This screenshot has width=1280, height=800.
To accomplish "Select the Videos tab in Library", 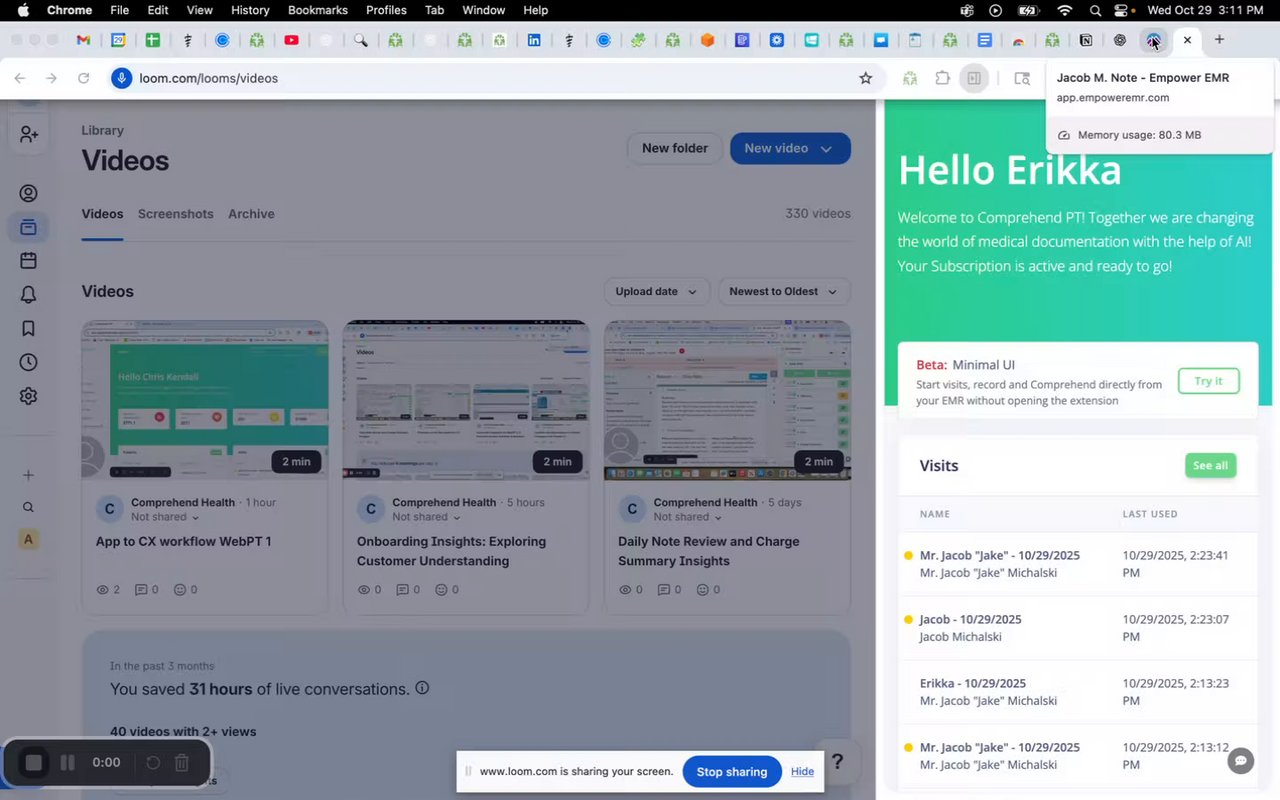I will pyautogui.click(x=102, y=214).
